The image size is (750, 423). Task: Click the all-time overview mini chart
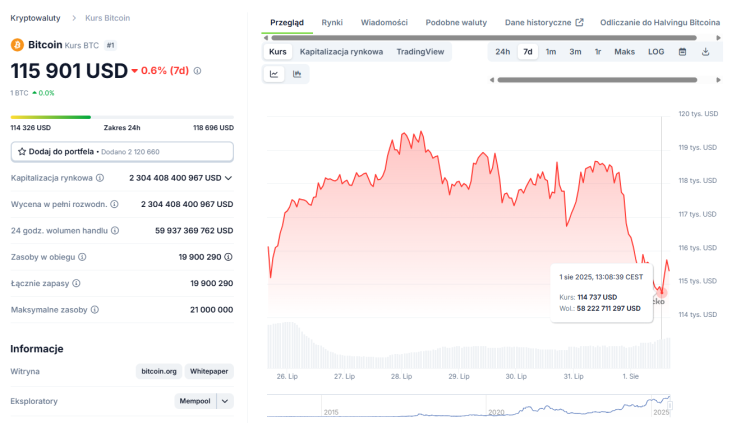tap(469, 406)
